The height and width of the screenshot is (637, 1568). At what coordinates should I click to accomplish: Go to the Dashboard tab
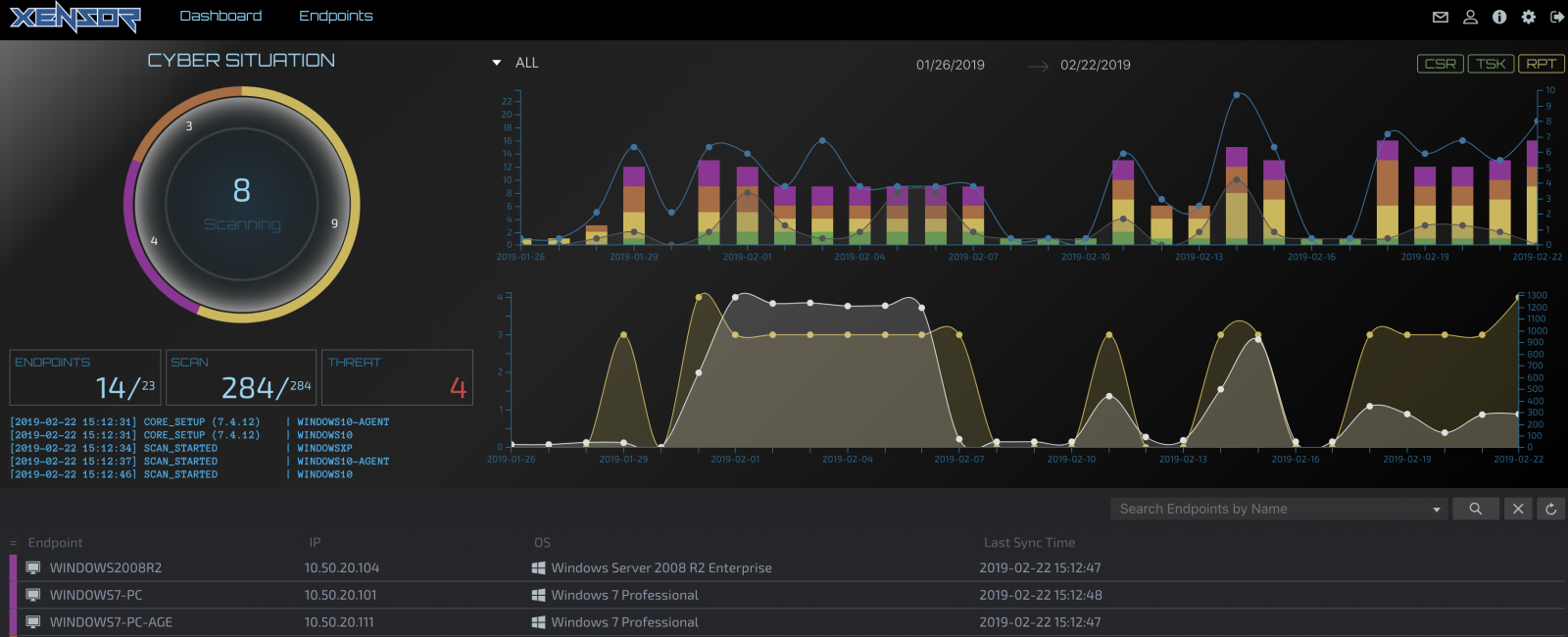click(x=220, y=16)
